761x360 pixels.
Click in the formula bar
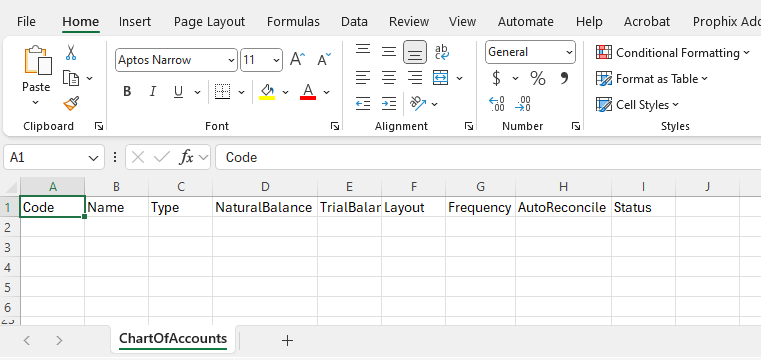pos(488,157)
